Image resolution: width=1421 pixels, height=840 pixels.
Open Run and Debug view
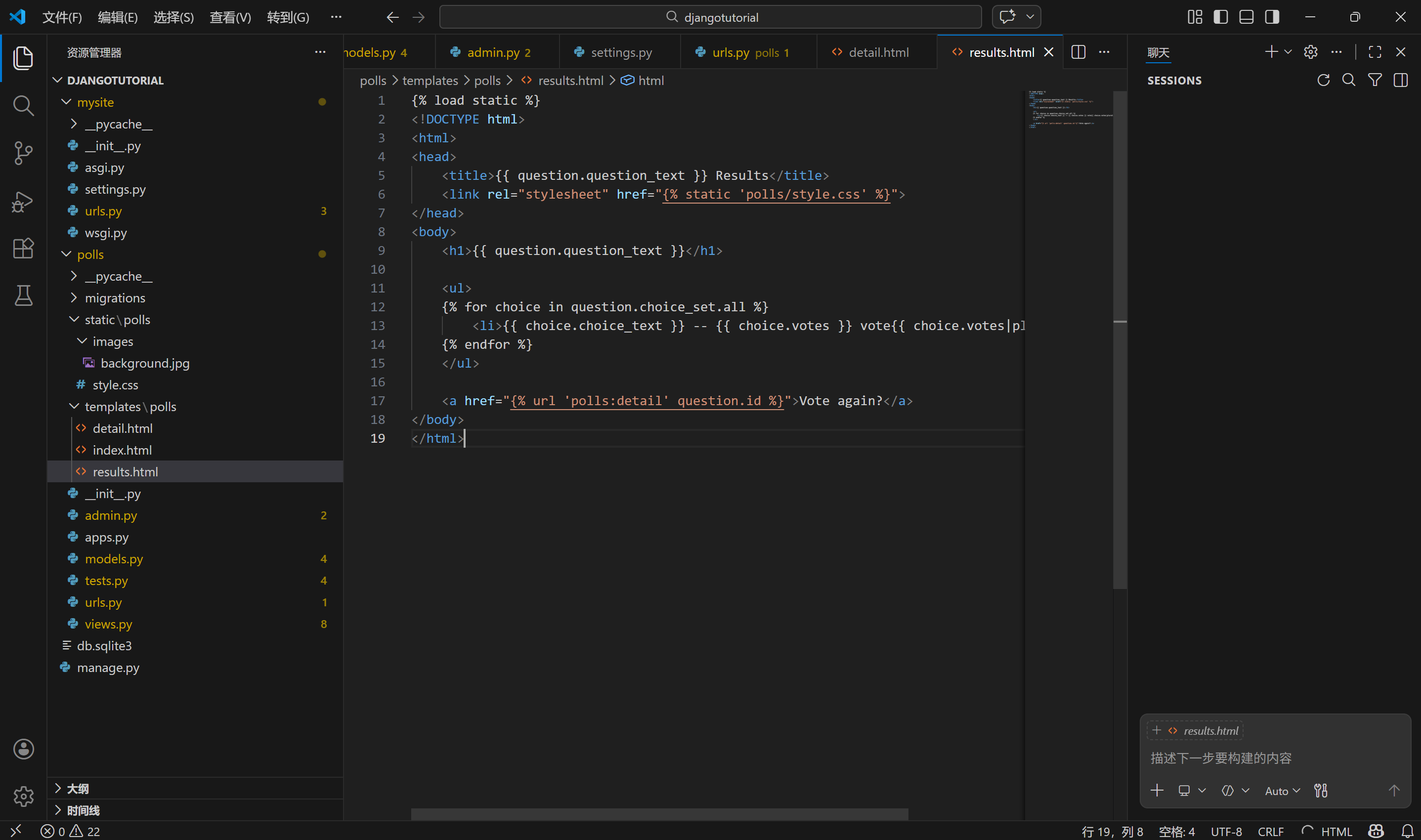[x=23, y=201]
